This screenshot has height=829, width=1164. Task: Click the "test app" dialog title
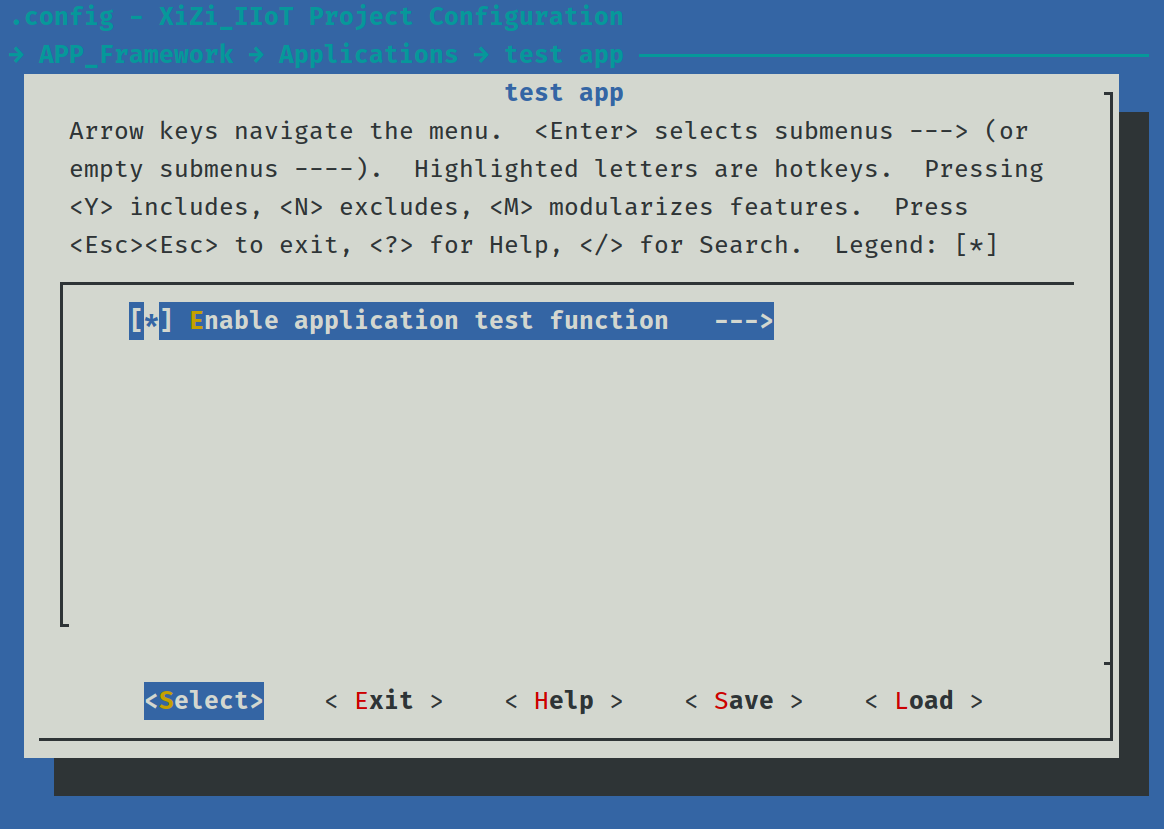coord(564,93)
